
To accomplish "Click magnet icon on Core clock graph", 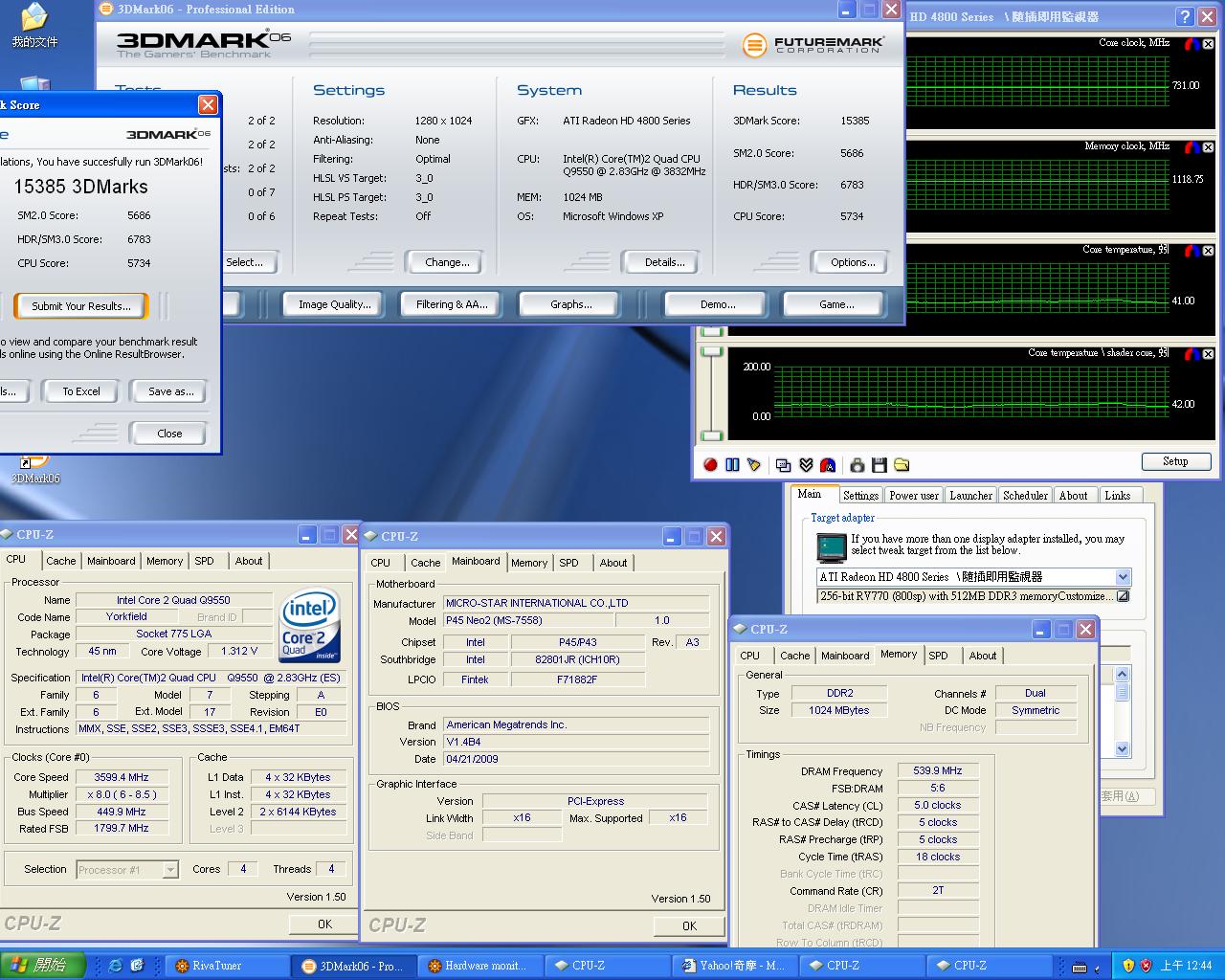I will click(1192, 44).
